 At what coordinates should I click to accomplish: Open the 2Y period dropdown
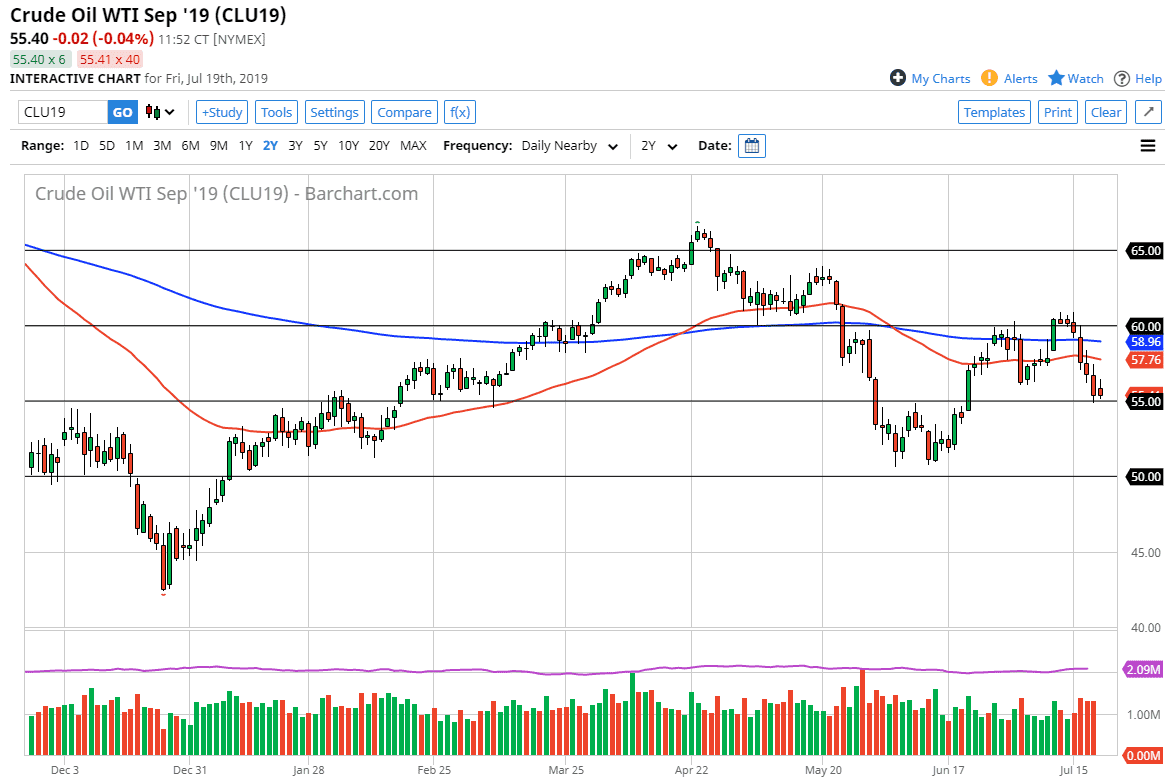point(659,146)
